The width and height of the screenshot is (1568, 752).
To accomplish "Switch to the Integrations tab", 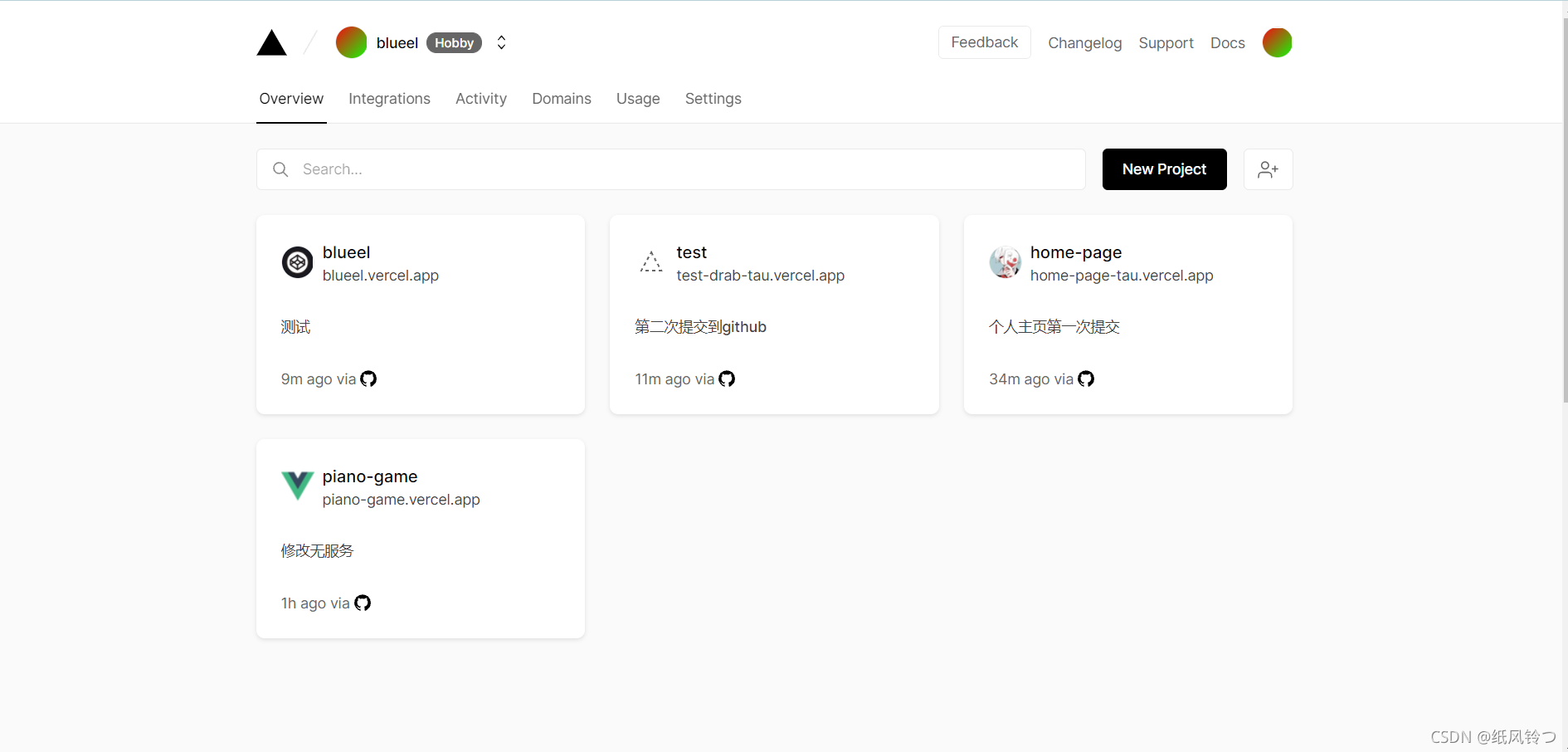I will pyautogui.click(x=389, y=99).
